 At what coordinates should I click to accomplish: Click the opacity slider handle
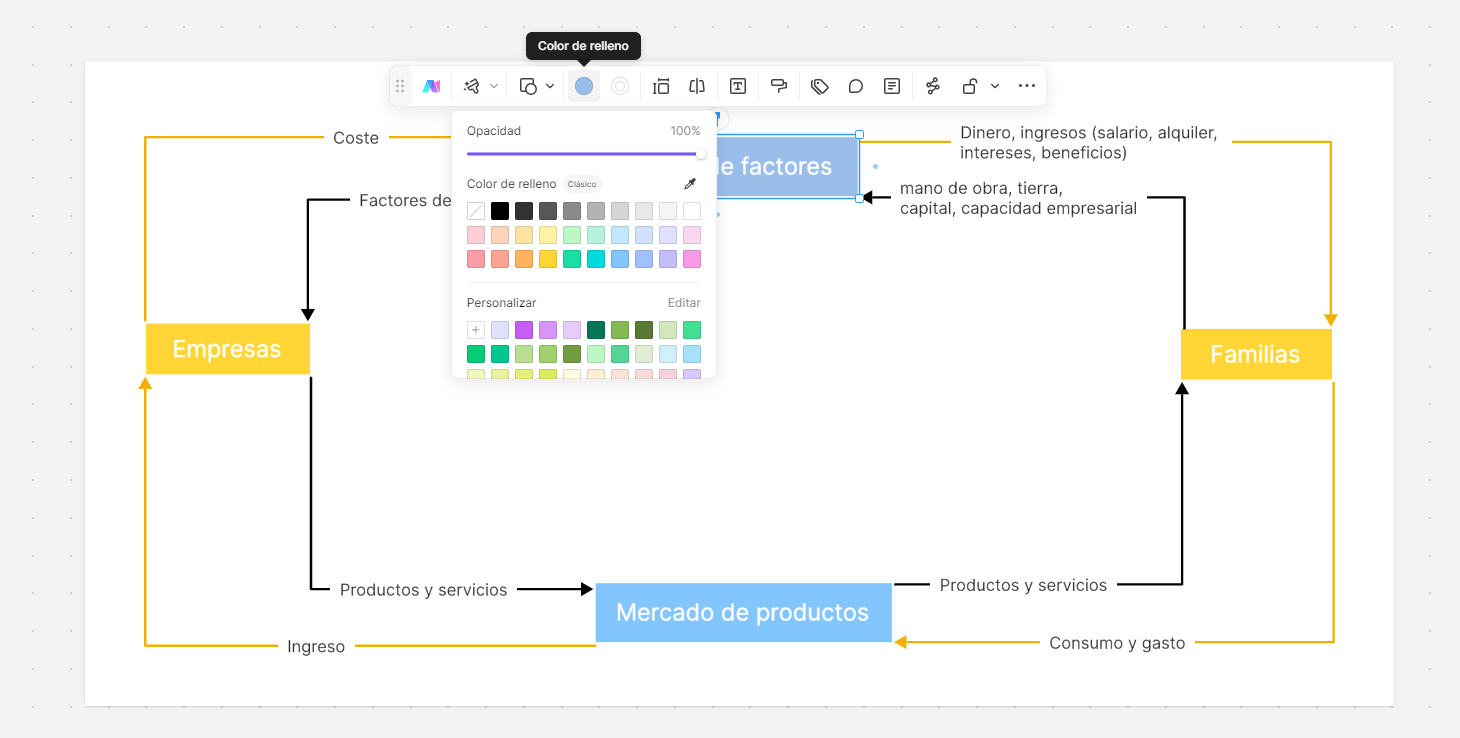[x=701, y=154]
